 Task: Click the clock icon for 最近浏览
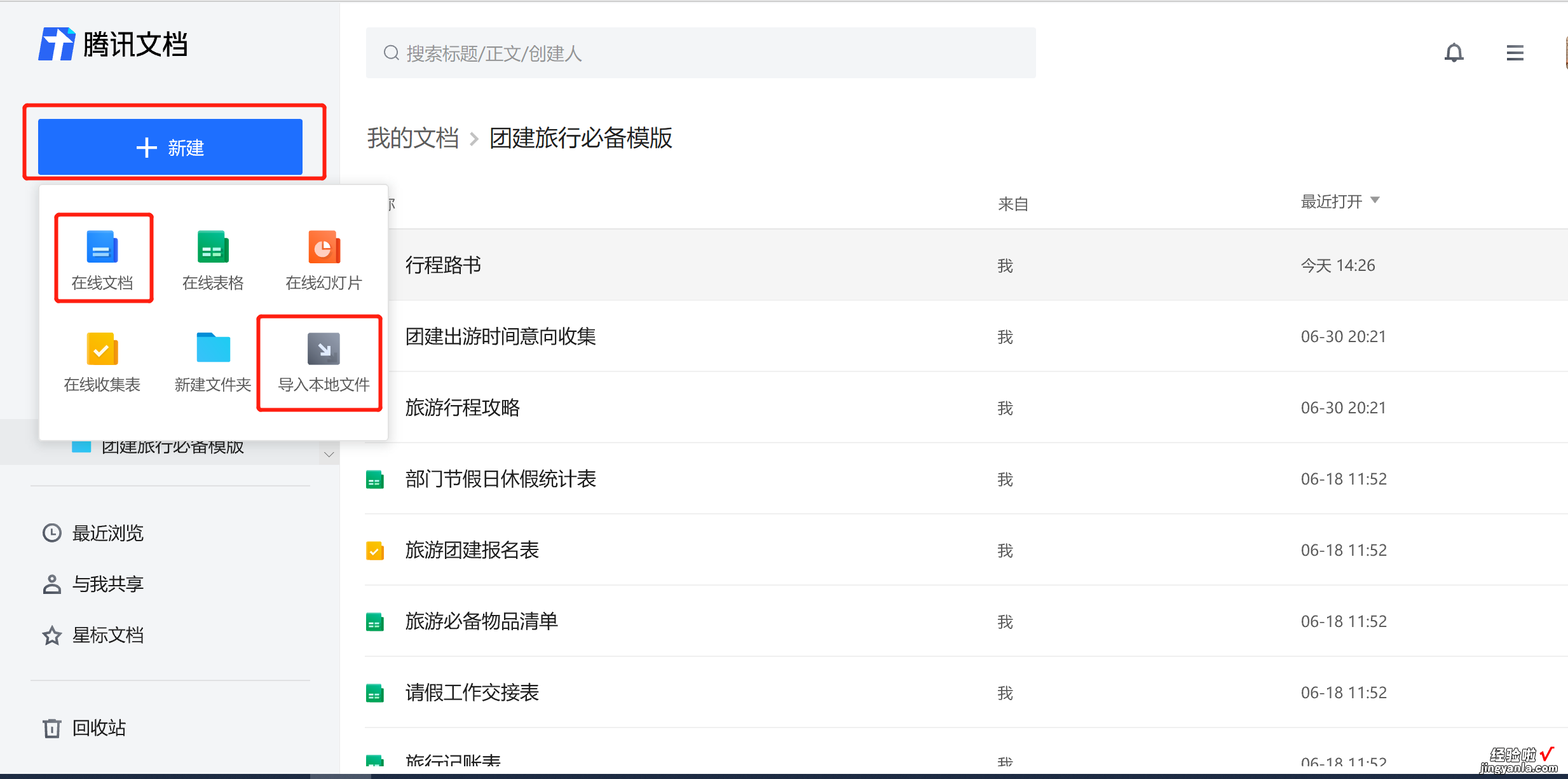click(x=52, y=533)
